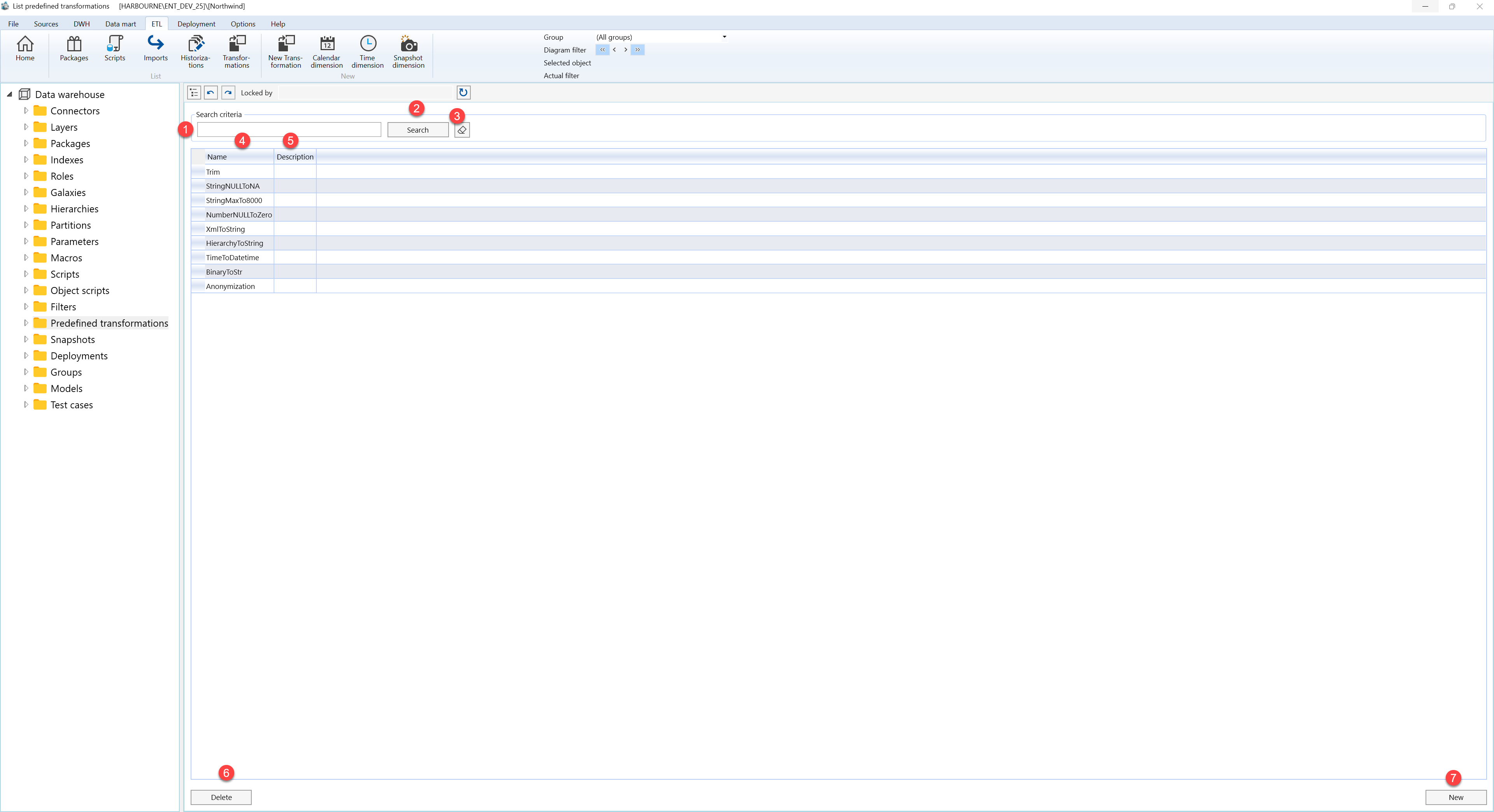Select Galaxies in the tree

[68, 192]
